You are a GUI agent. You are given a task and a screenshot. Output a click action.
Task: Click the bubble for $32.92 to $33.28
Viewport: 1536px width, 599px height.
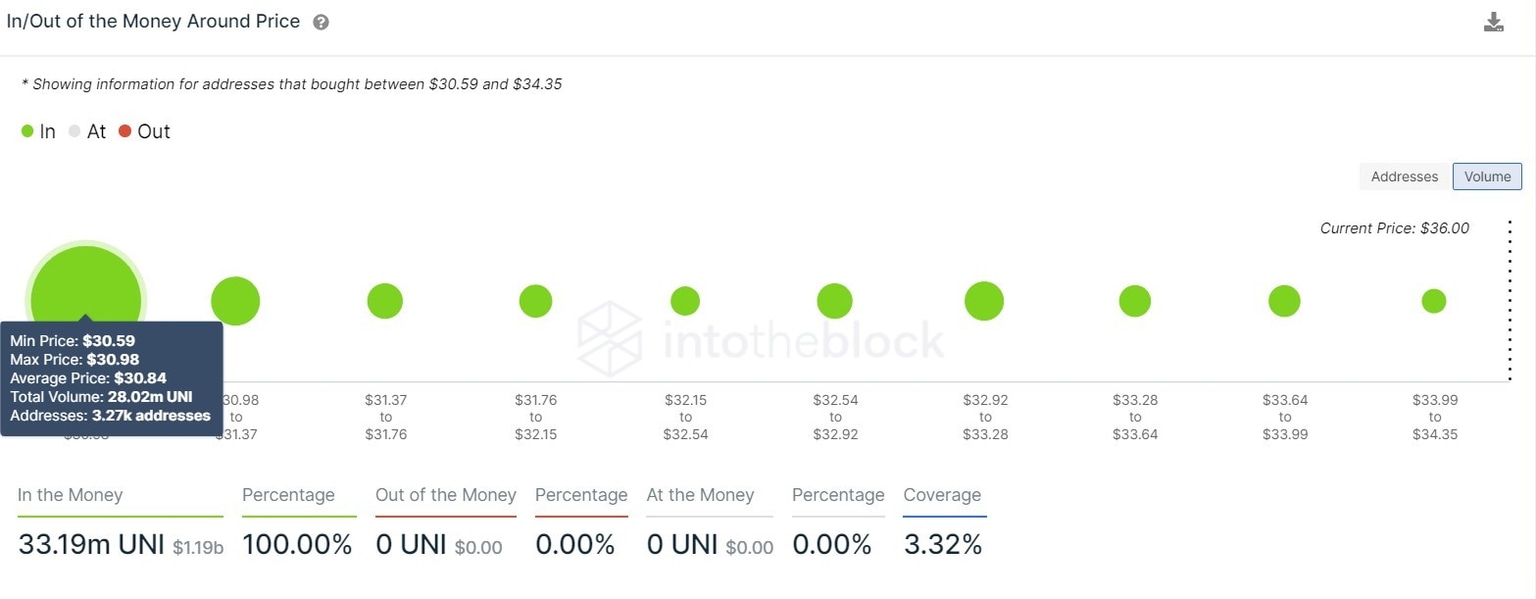tap(984, 301)
